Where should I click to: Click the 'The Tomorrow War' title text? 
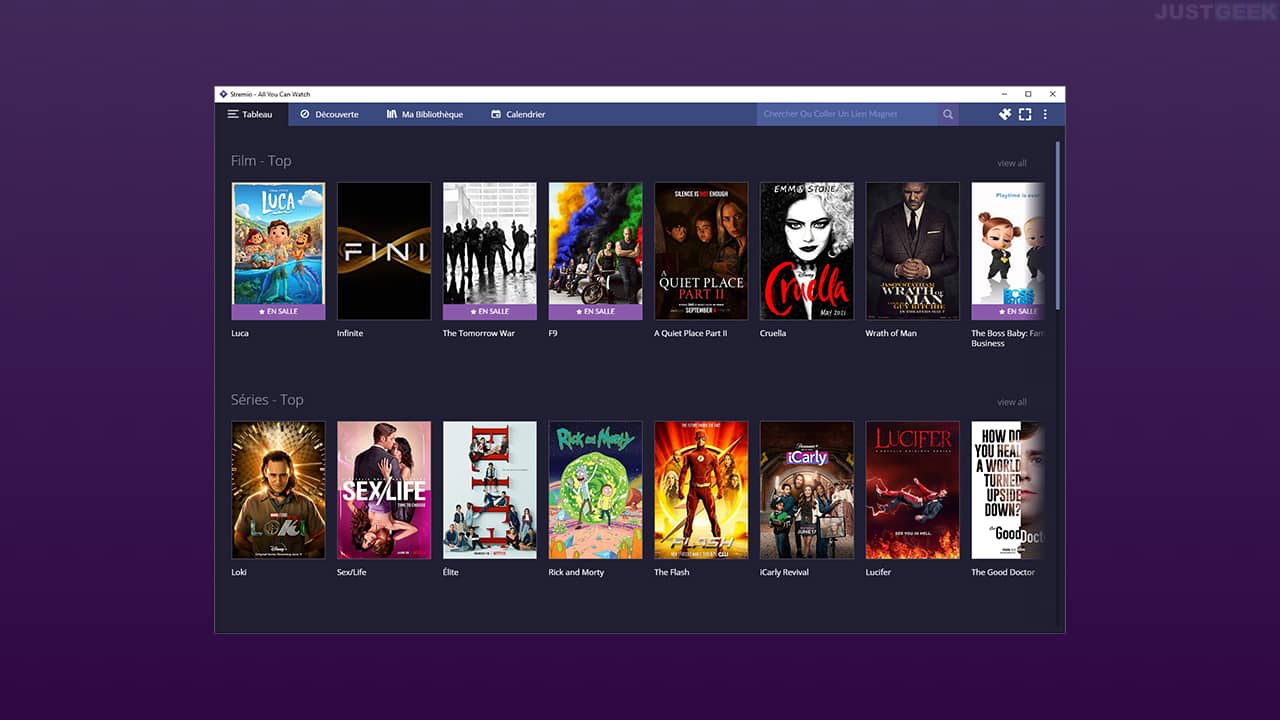479,333
